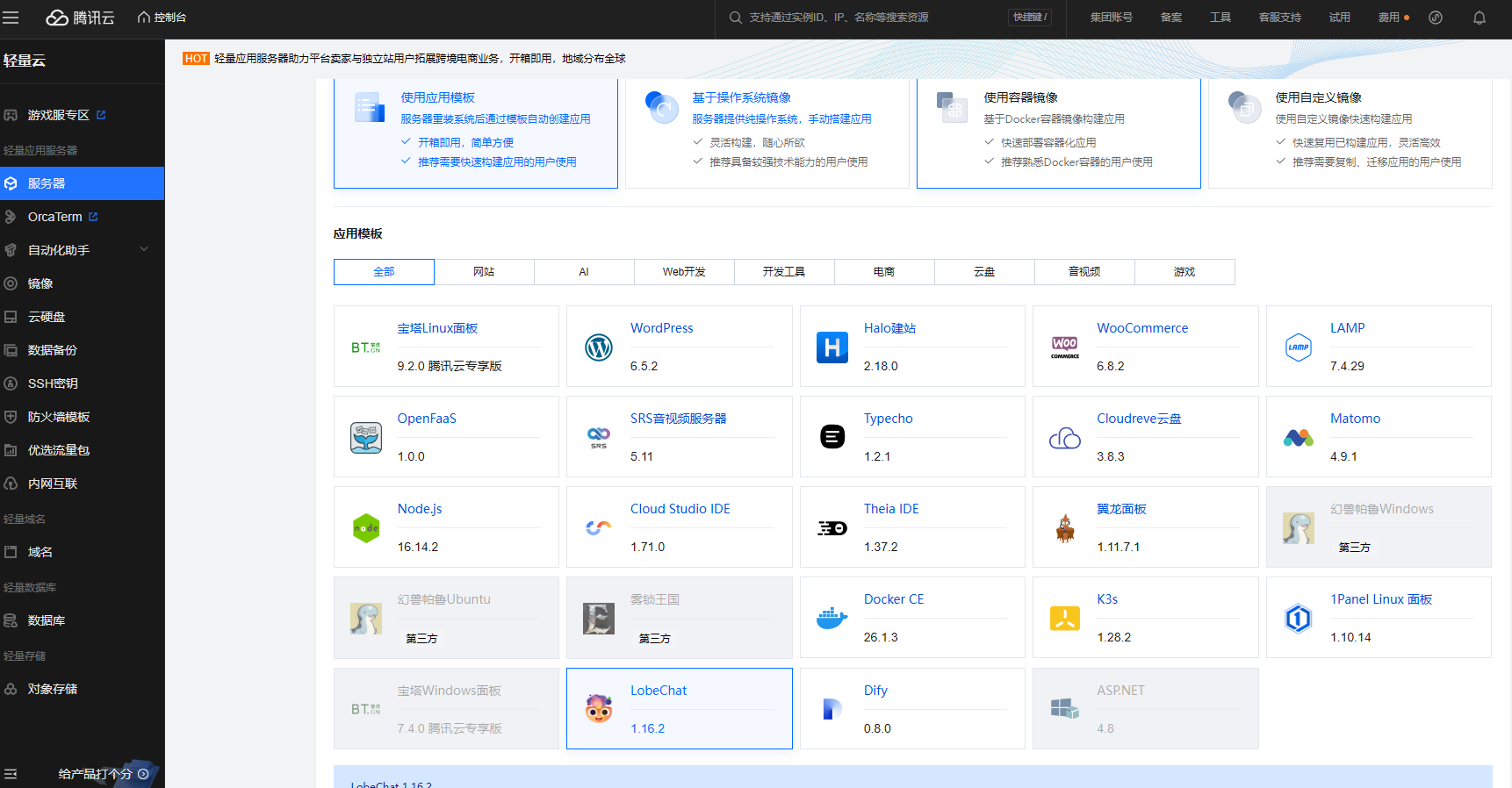This screenshot has width=1512, height=788.
Task: Click the K3s yellow icon
Action: (1065, 619)
